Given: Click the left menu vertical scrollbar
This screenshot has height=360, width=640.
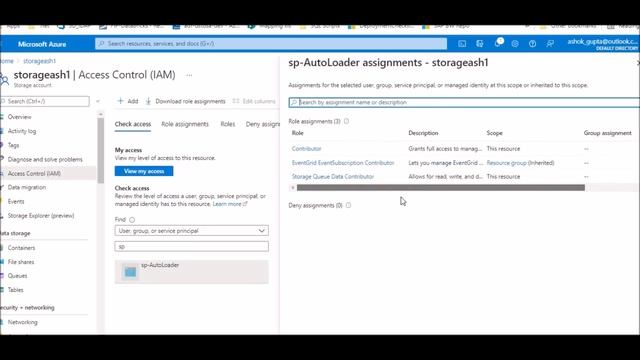Looking at the screenshot, I should click(x=100, y=150).
